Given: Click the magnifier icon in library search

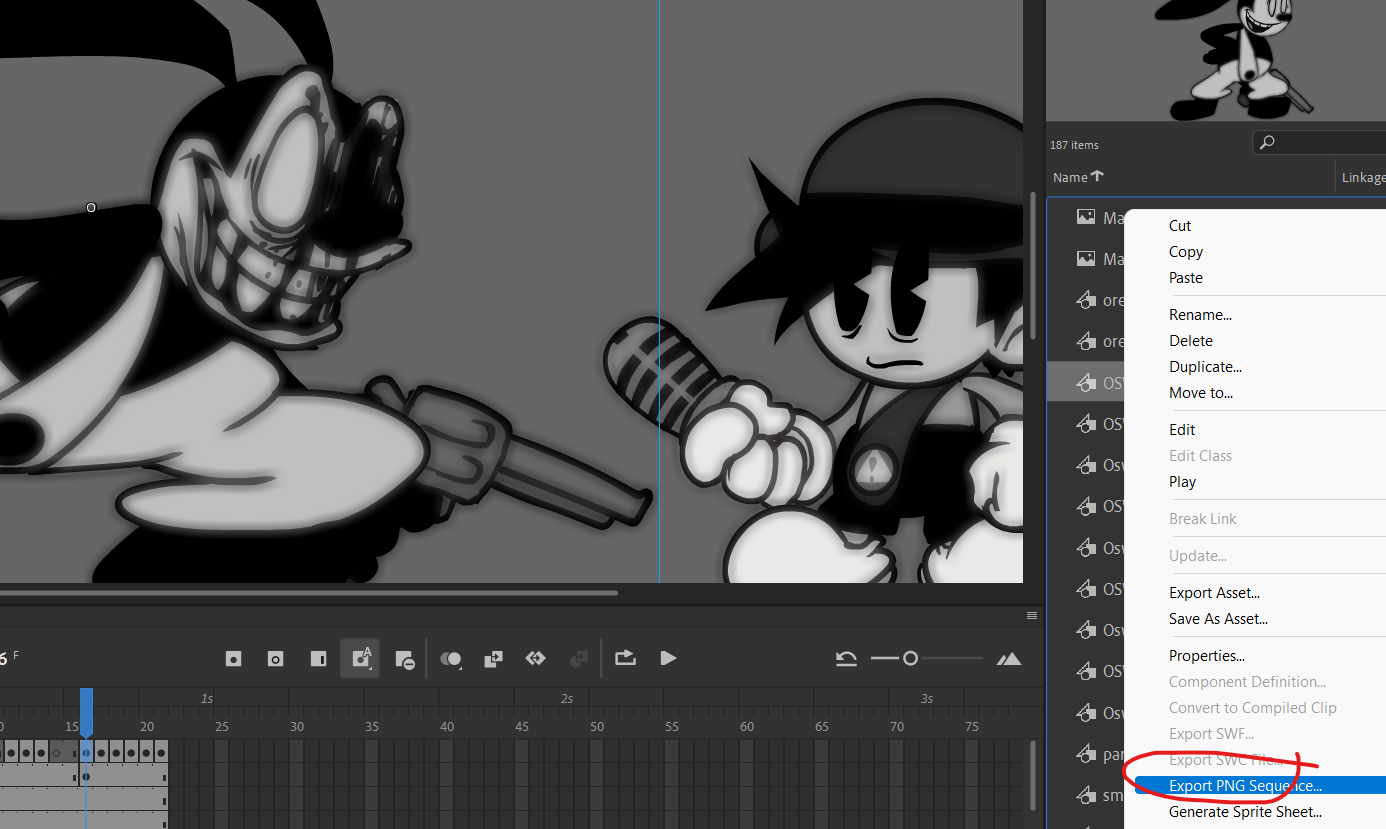Looking at the screenshot, I should tap(1267, 143).
